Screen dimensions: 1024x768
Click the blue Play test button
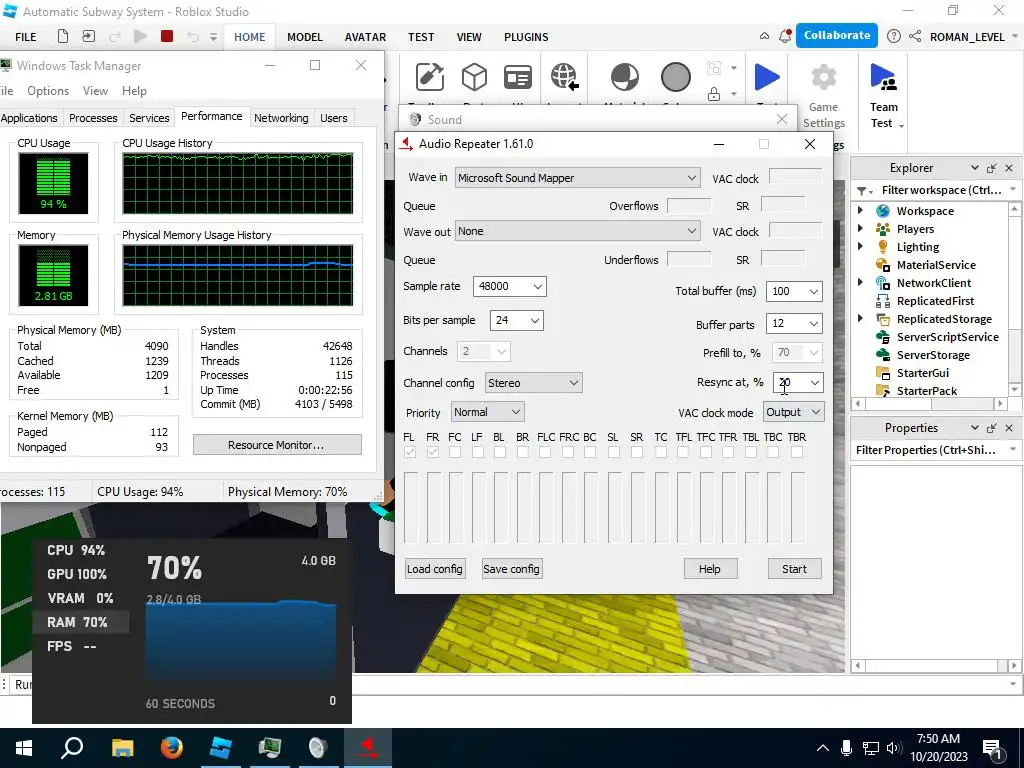click(x=767, y=77)
